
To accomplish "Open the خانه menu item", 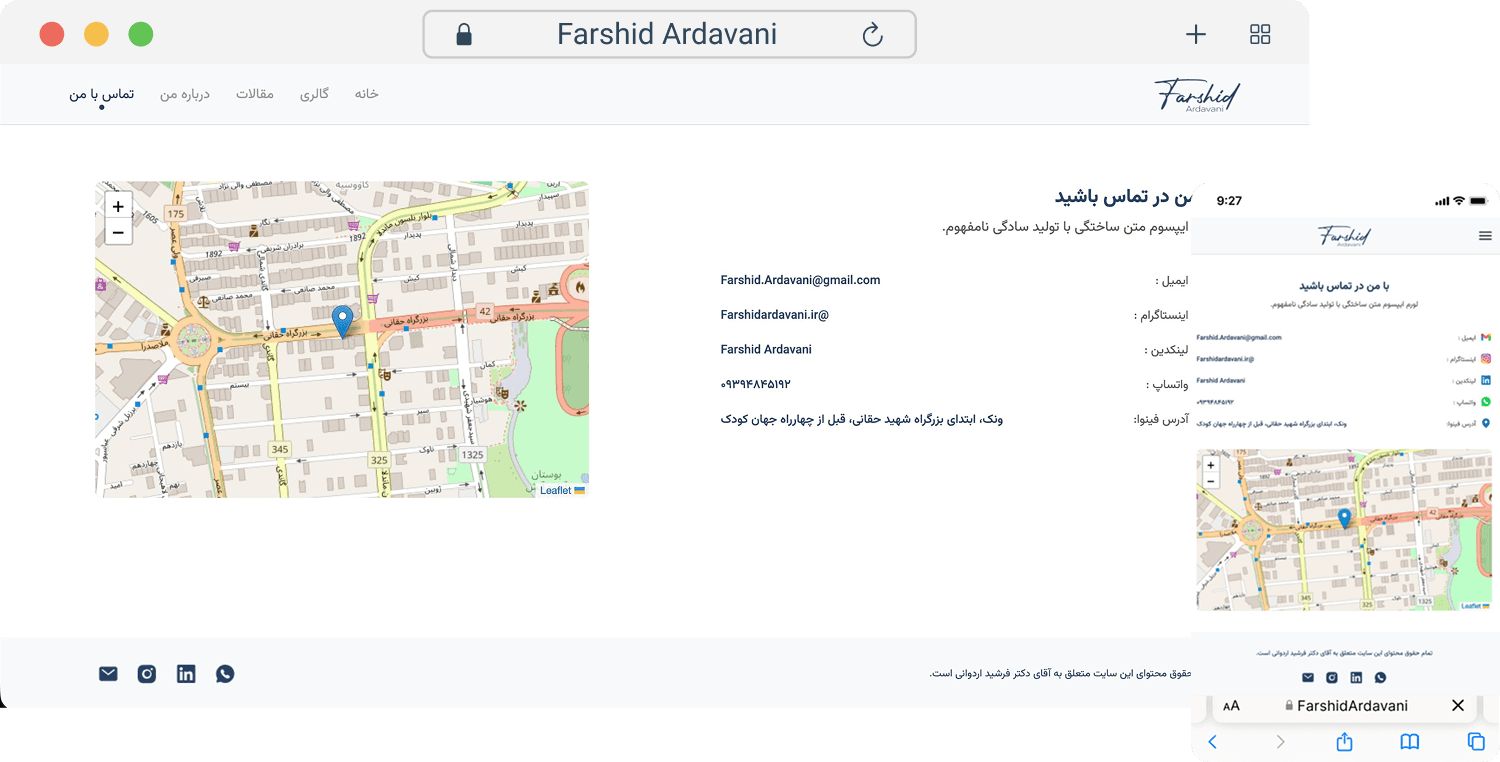I will click(367, 94).
